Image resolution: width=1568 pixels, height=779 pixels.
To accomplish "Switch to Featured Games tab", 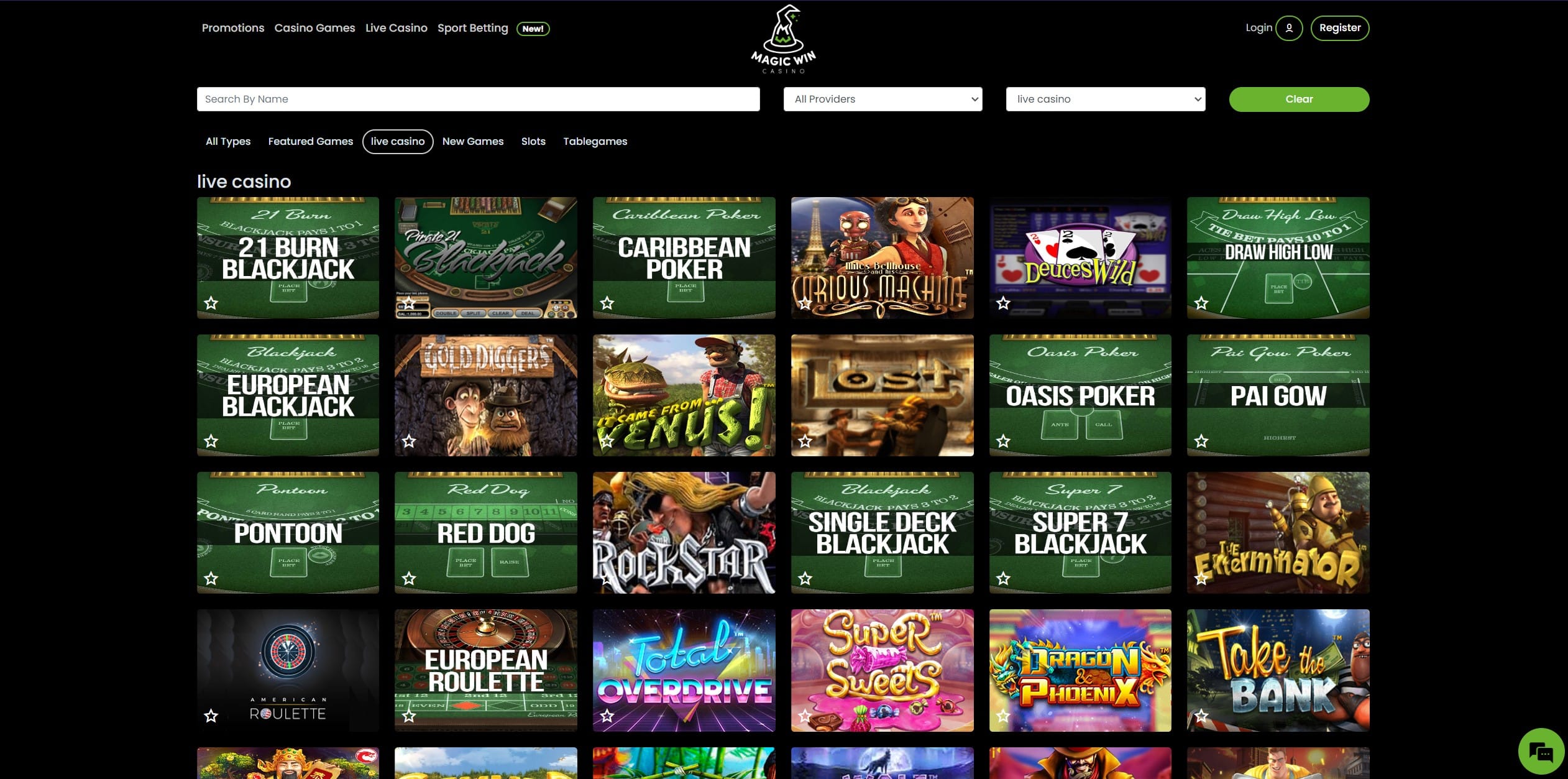I will tap(311, 142).
